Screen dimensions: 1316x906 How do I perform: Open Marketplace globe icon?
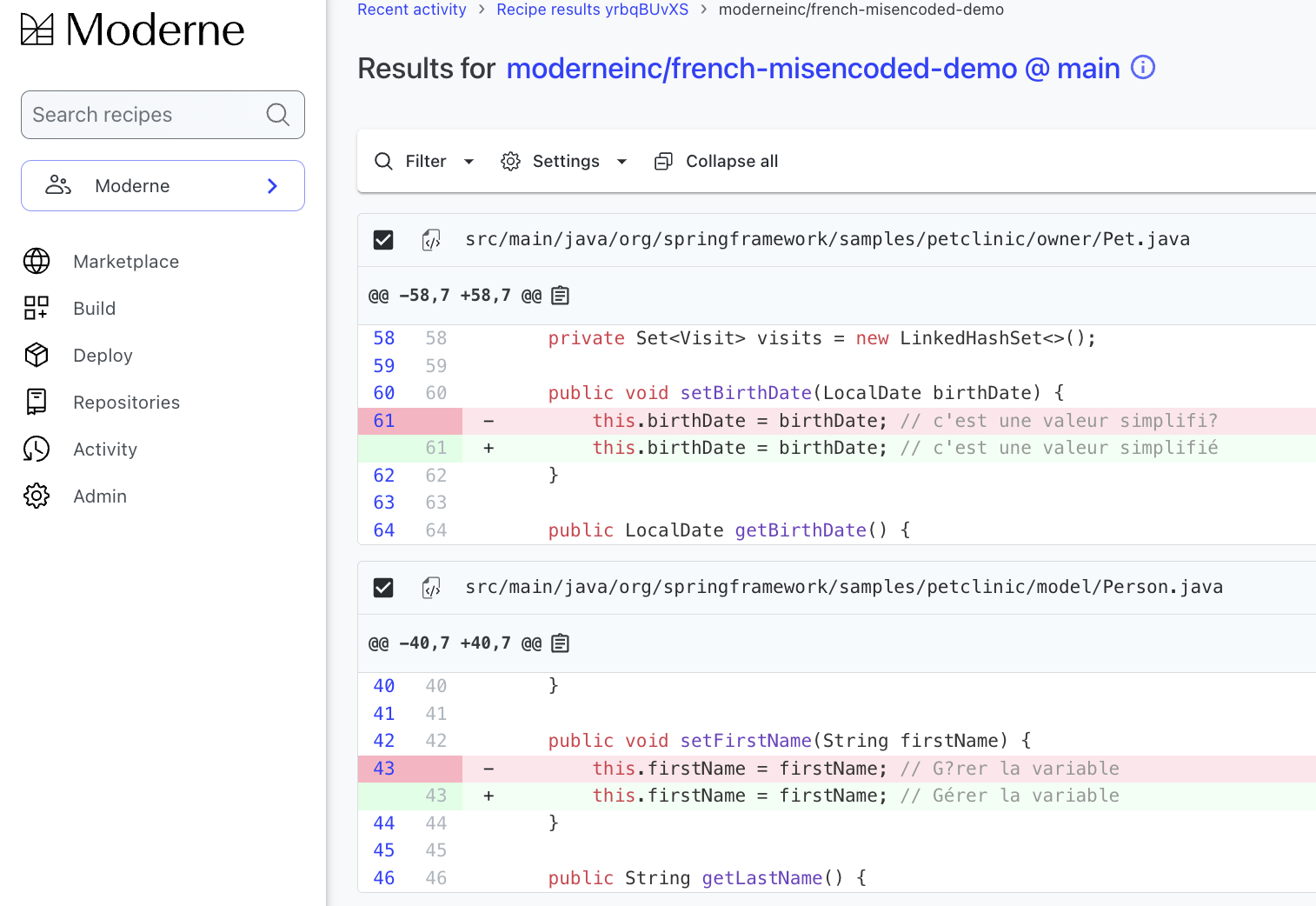click(37, 261)
